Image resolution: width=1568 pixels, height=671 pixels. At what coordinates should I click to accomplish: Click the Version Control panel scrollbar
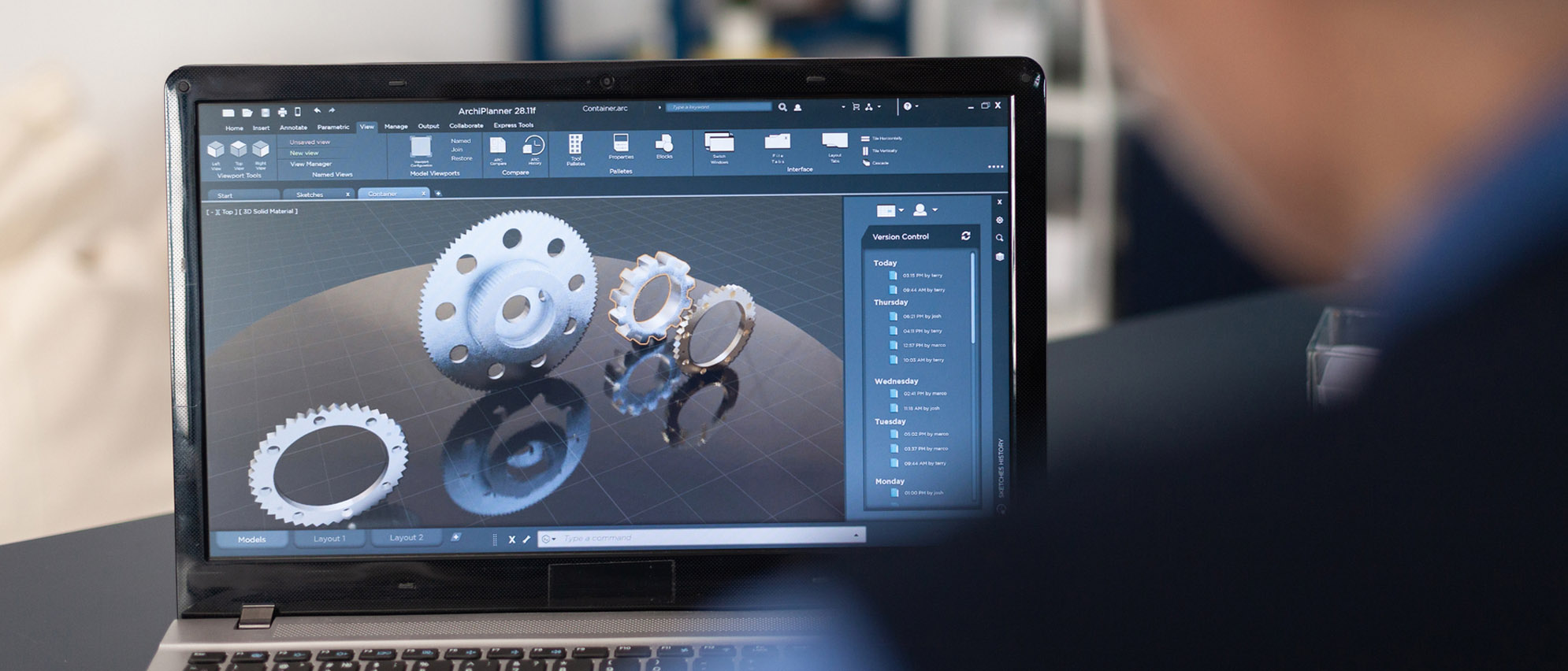pyautogui.click(x=973, y=298)
